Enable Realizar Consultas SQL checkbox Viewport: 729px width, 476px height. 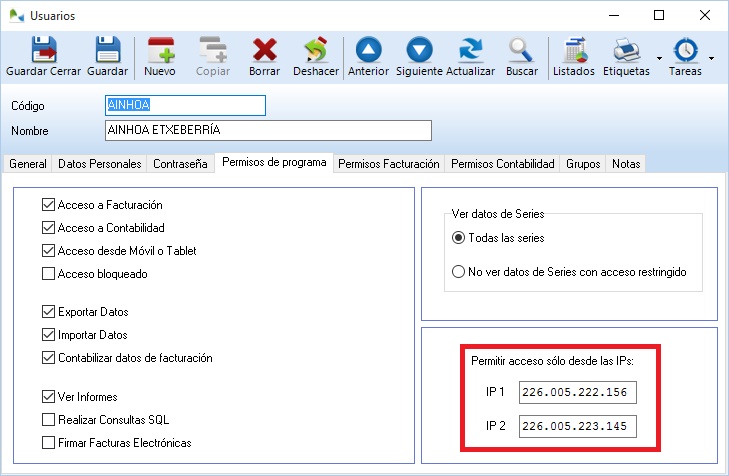coord(49,419)
